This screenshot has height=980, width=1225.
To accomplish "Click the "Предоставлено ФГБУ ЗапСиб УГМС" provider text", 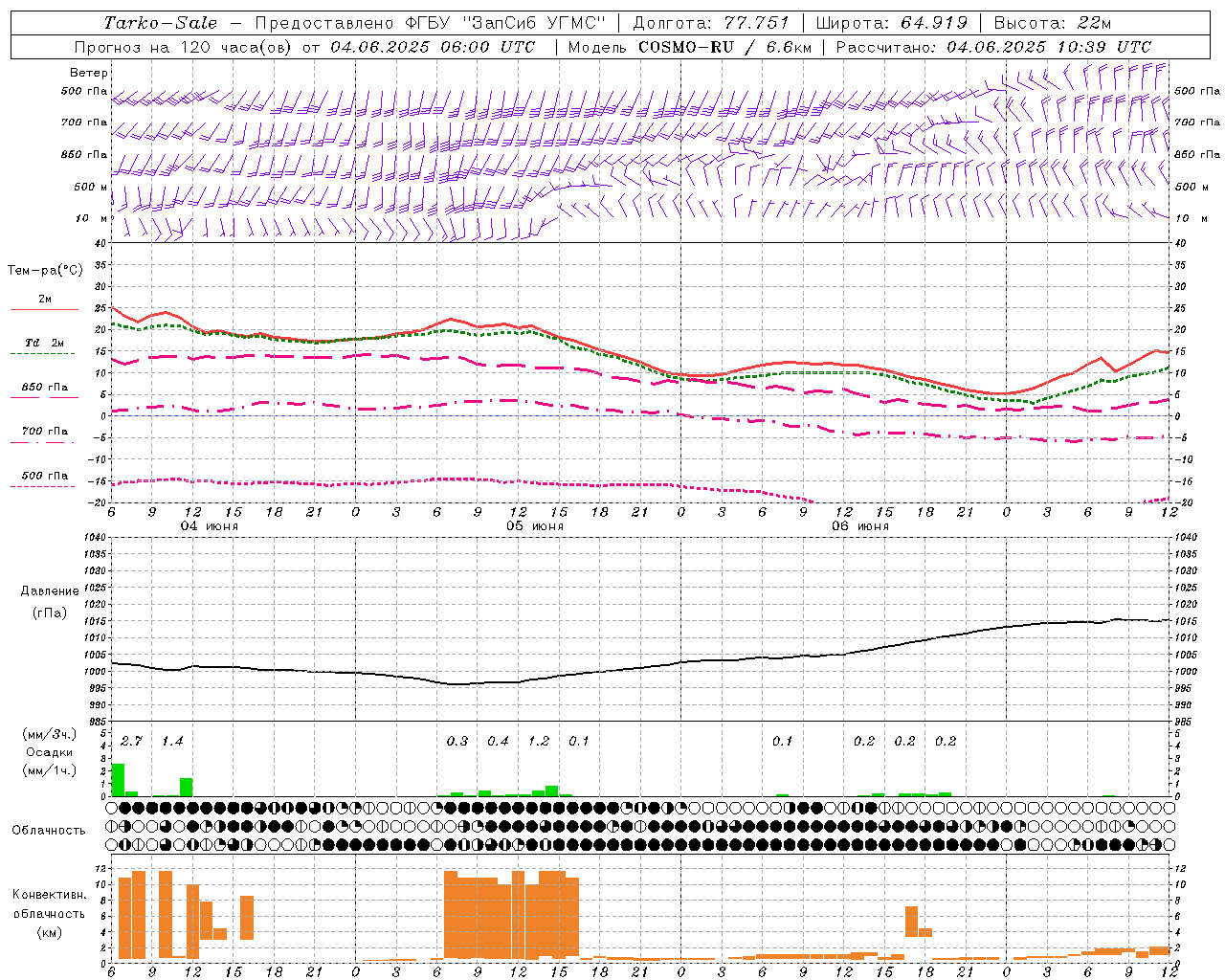I will (x=431, y=23).
